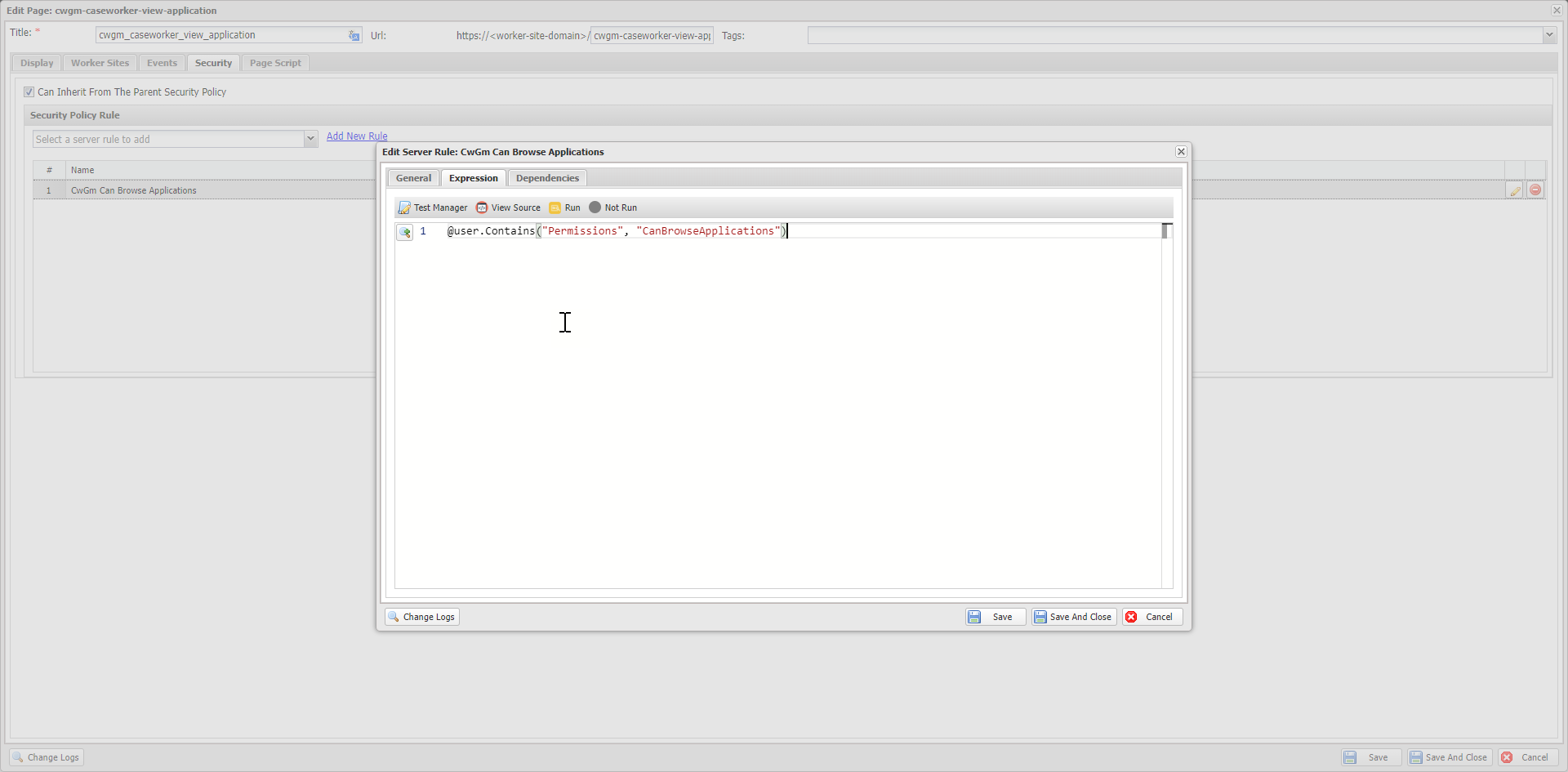The height and width of the screenshot is (772, 1568).
Task: Click the Title input field
Action: (x=221, y=35)
